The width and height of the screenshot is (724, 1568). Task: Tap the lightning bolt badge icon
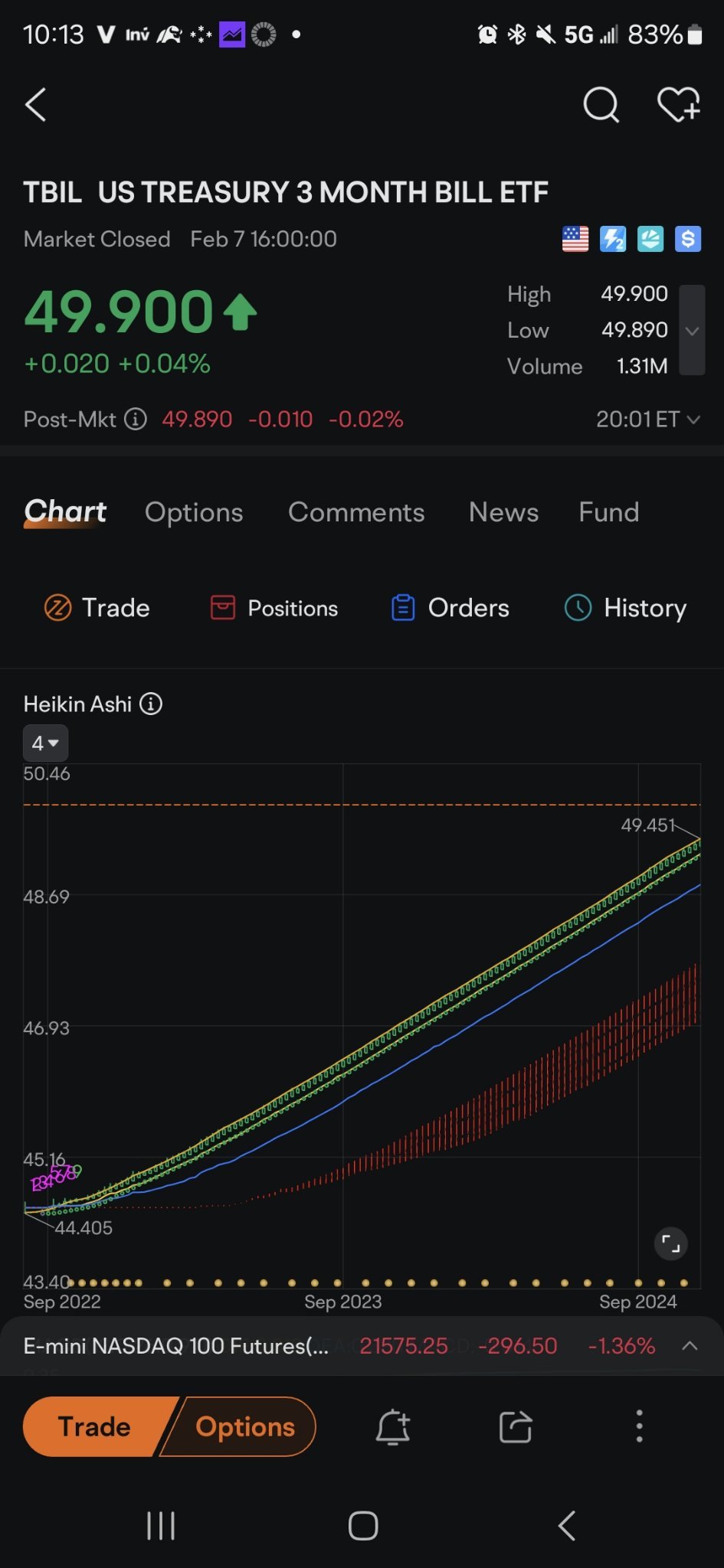tap(613, 239)
